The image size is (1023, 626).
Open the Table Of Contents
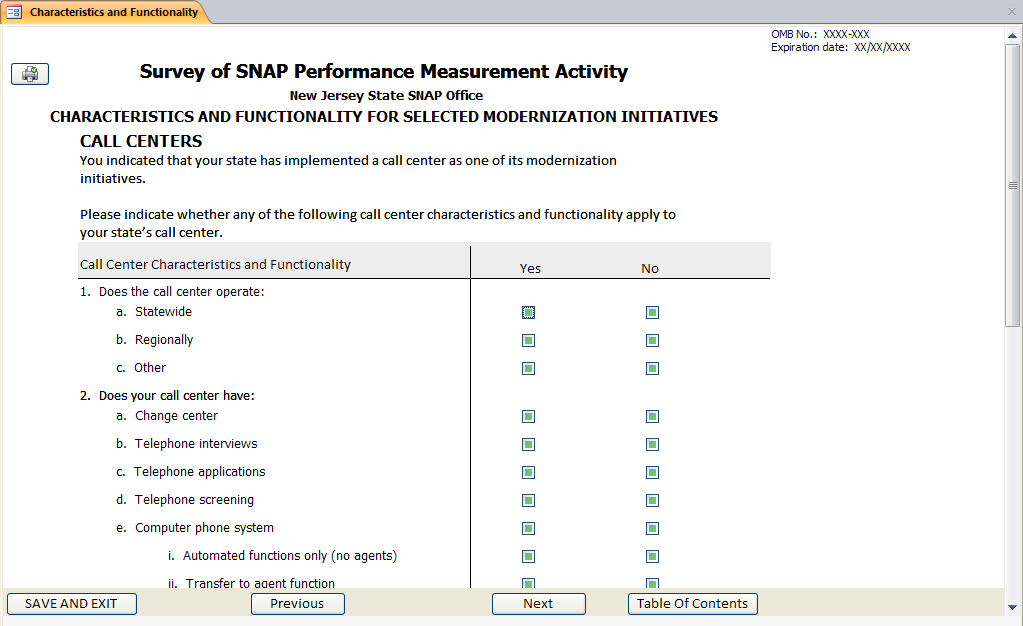[x=692, y=603]
